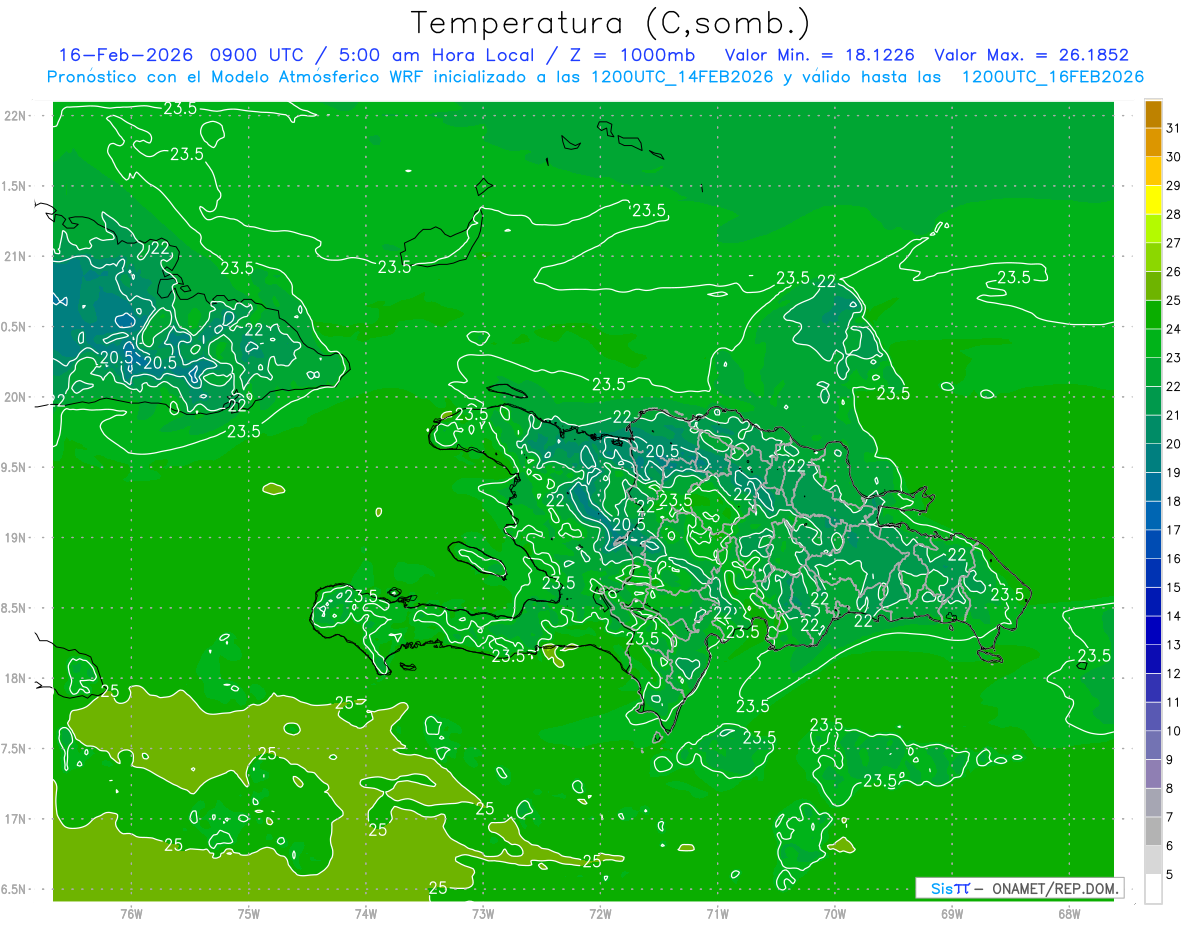
Task: Click the title "Temperatura (C,somb.)"
Action: 611,23
